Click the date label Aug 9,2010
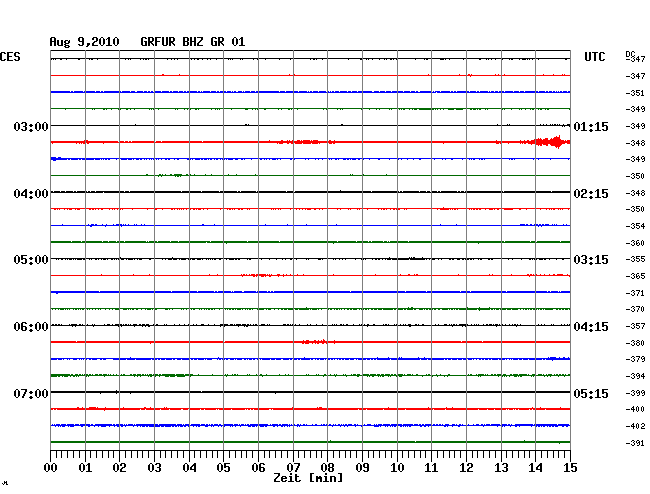Image resolution: width=650 pixels, height=494 pixels. 84,42
